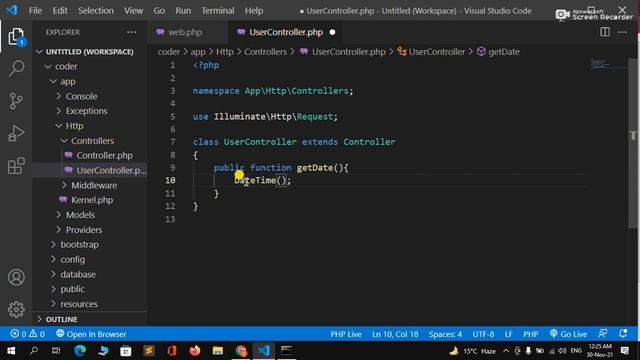640x360 pixels.
Task: Click Controllers in the breadcrumb
Action: click(x=265, y=52)
